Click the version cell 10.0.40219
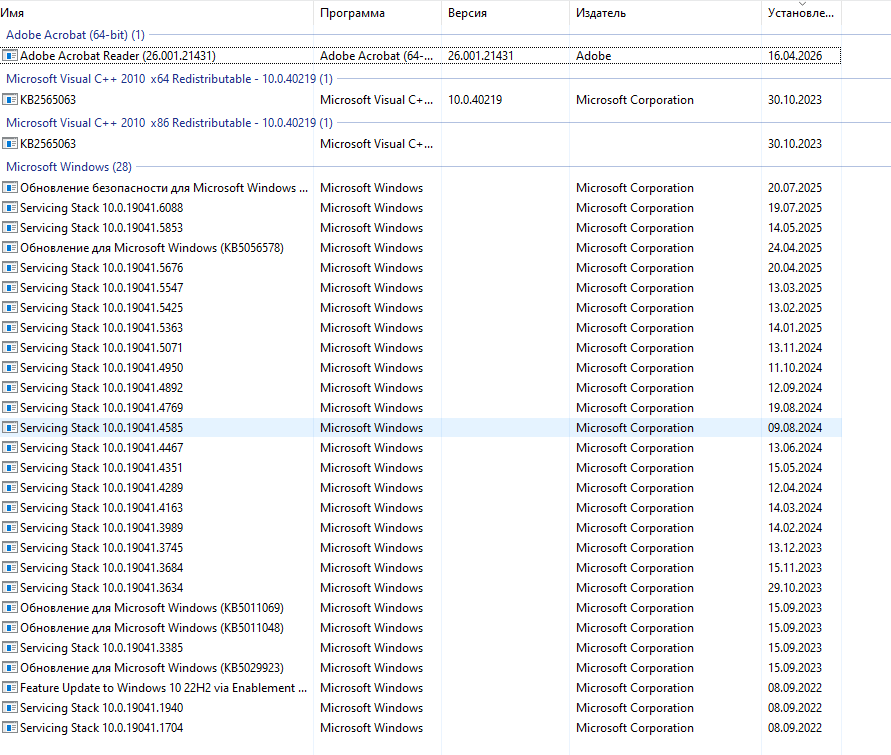This screenshot has height=755, width=891. tap(475, 100)
